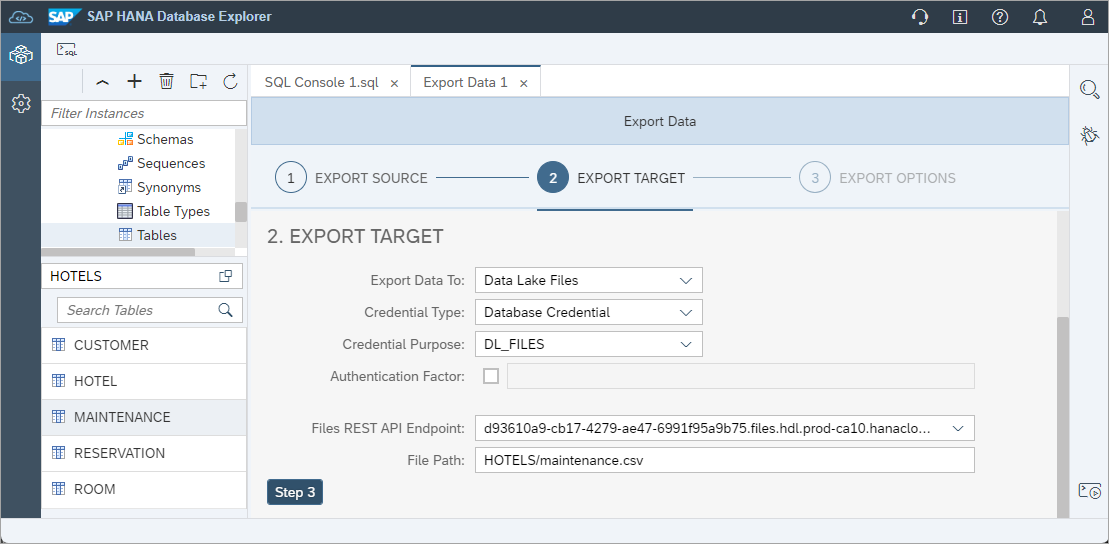Switch to the Export Data 1 tab
The image size is (1109, 544).
465,82
